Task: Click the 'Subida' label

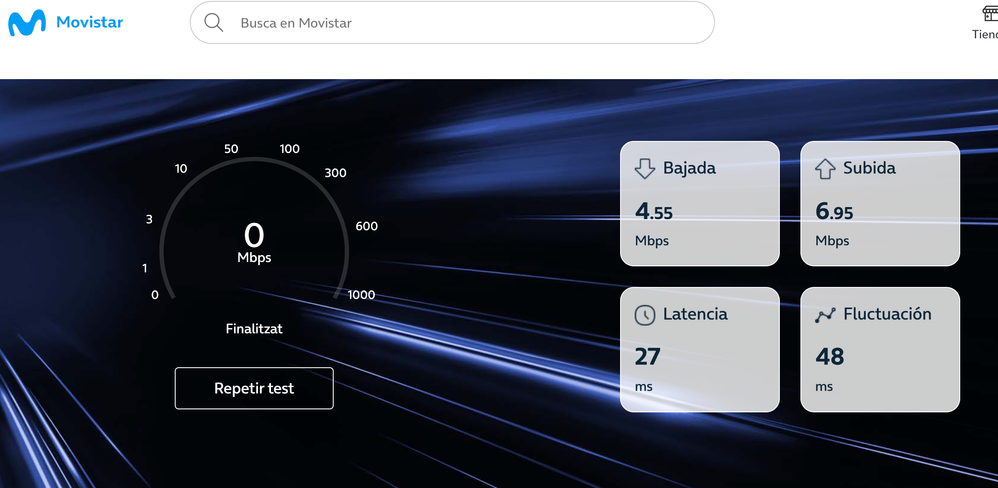Action: point(869,168)
